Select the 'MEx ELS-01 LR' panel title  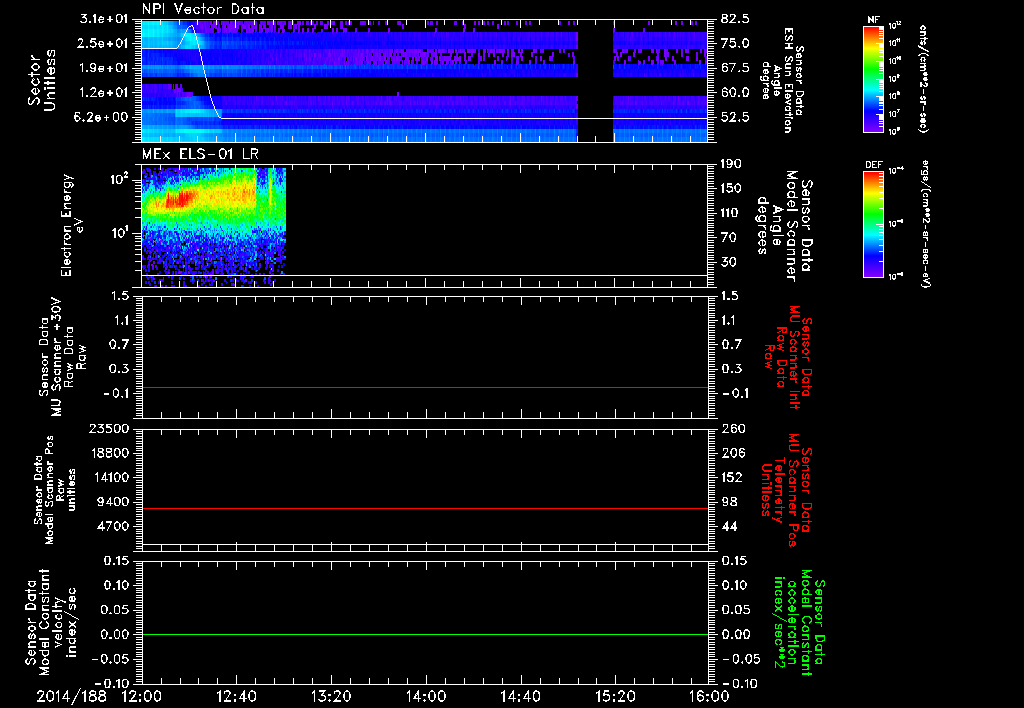tap(200, 154)
